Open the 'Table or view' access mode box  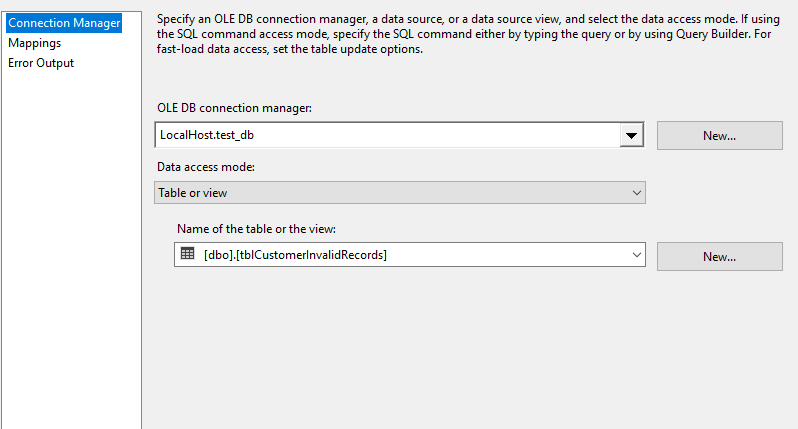(x=390, y=192)
